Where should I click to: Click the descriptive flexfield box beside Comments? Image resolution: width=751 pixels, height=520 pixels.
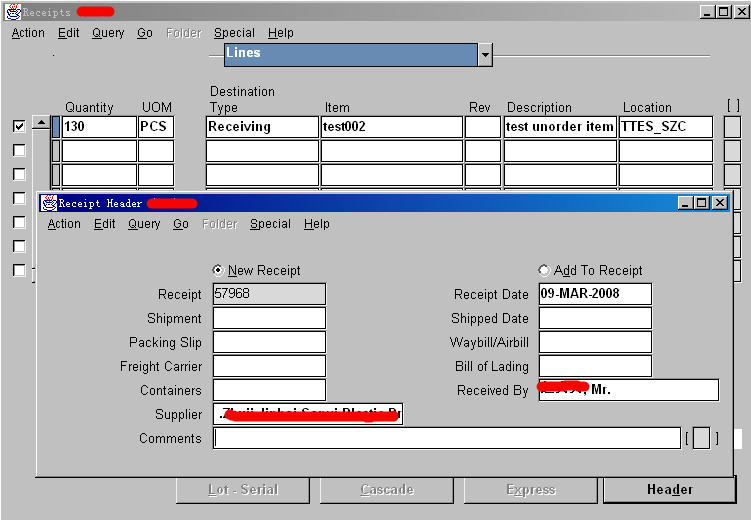tap(701, 438)
